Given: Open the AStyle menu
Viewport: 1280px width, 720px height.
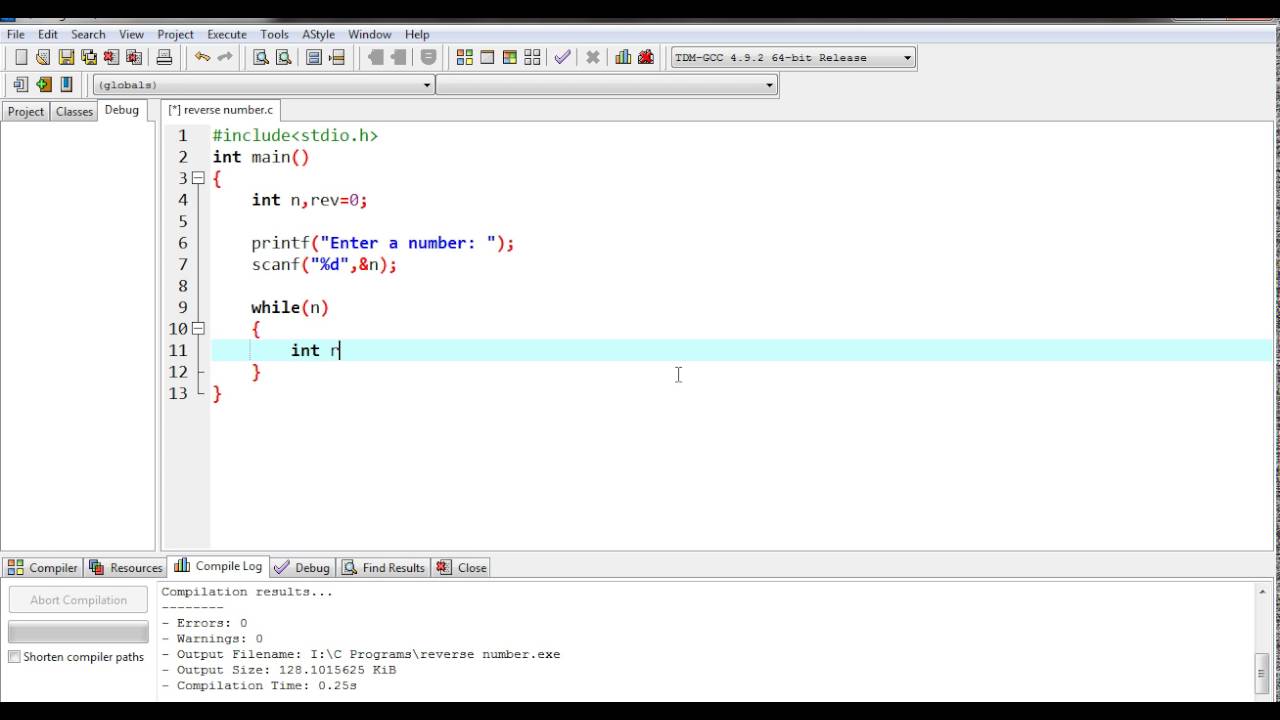Looking at the screenshot, I should [318, 34].
